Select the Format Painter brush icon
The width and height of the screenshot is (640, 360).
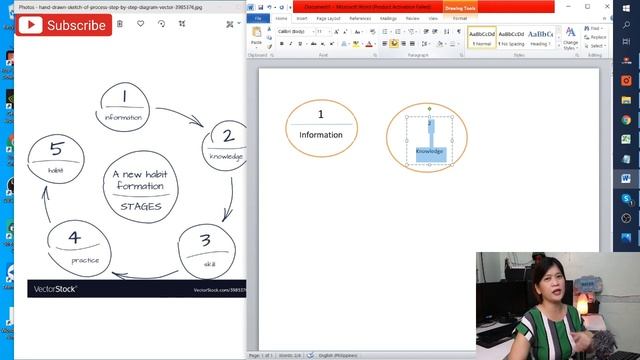coord(269,46)
